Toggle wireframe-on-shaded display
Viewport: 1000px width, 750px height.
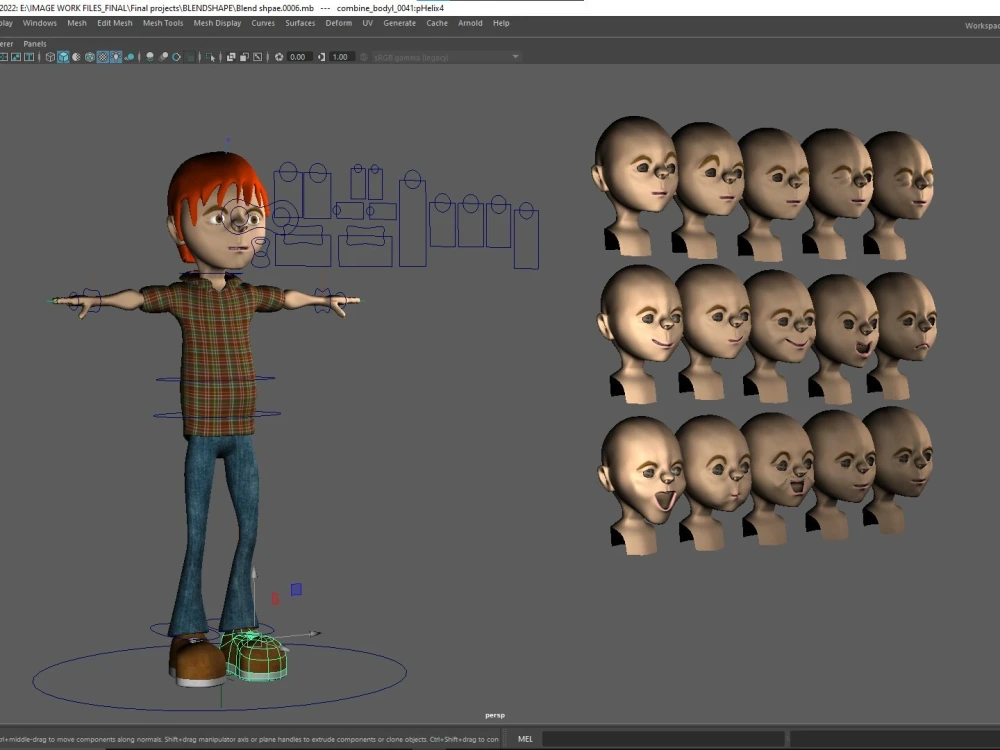89,57
